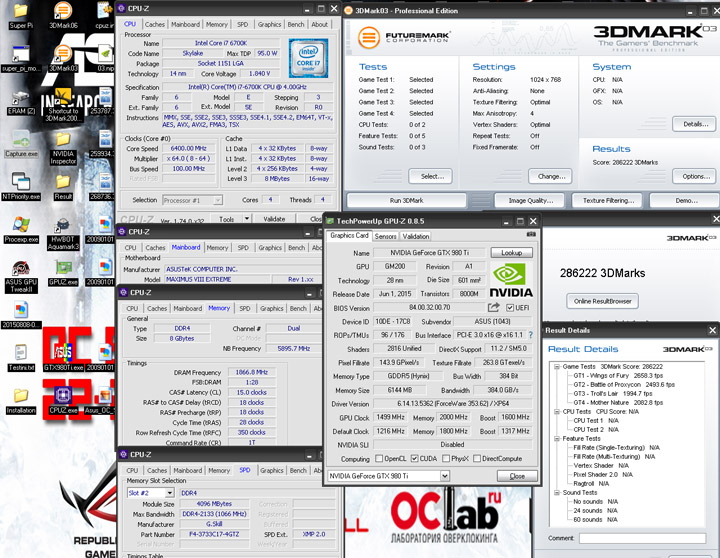This screenshot has height=558, width=720.
Task: Click the GPU-Z Lookup button
Action: pyautogui.click(x=512, y=253)
